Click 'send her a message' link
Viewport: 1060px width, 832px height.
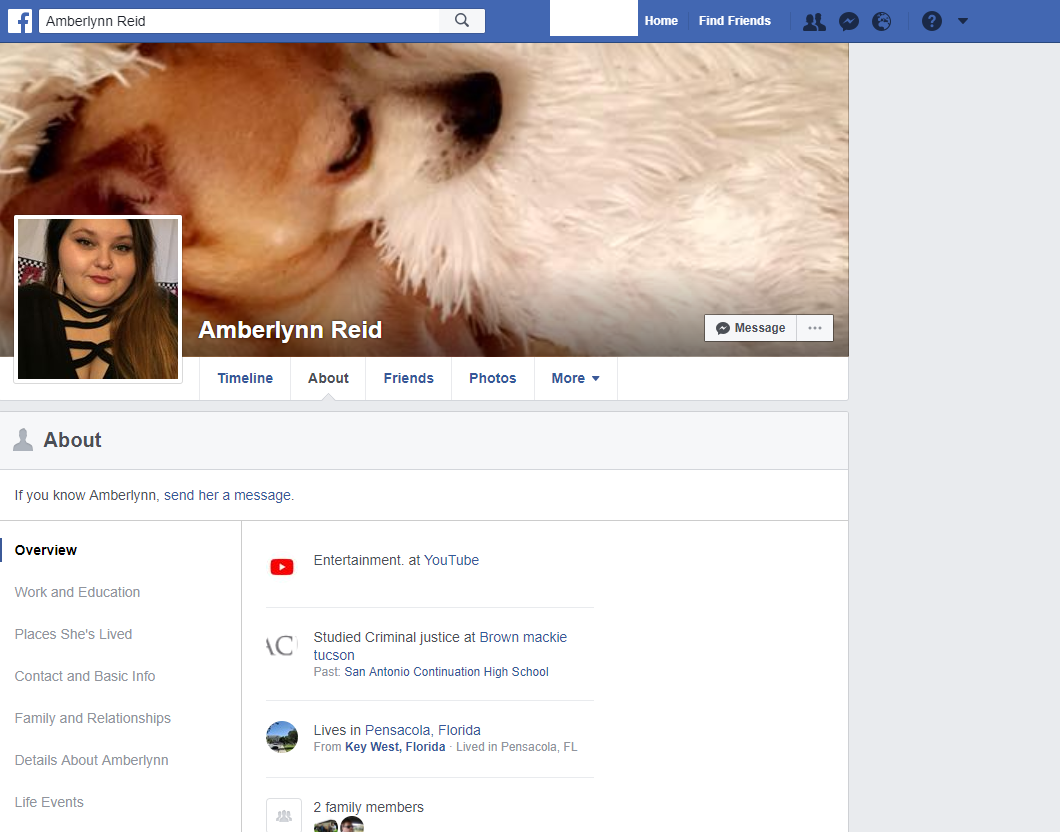click(228, 495)
